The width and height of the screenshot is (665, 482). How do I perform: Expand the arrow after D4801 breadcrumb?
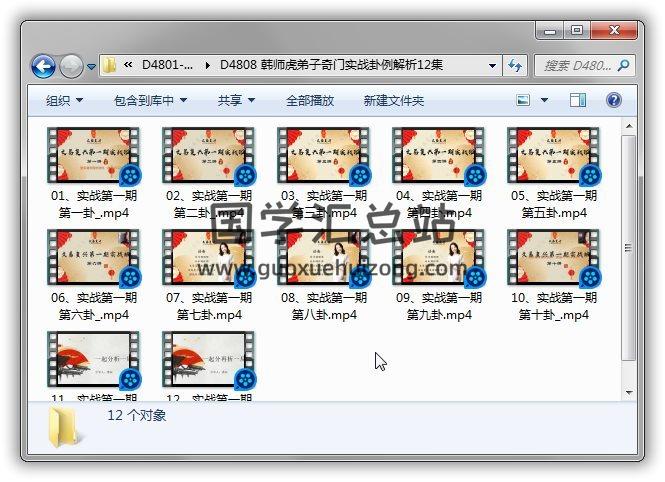pos(207,65)
